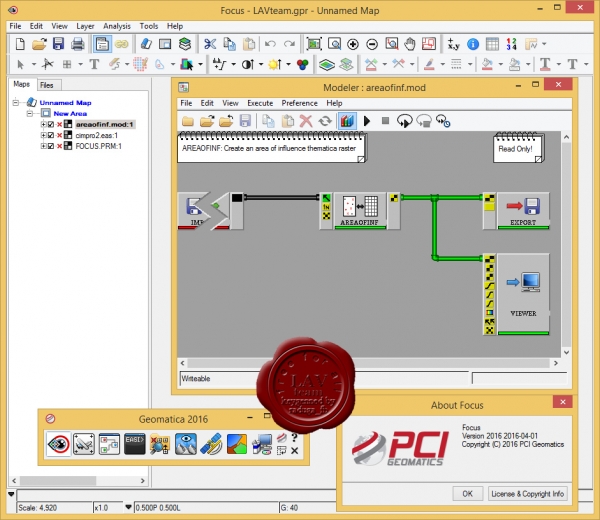Open the Execute menu in Modeler
The width and height of the screenshot is (600, 520).
click(260, 103)
